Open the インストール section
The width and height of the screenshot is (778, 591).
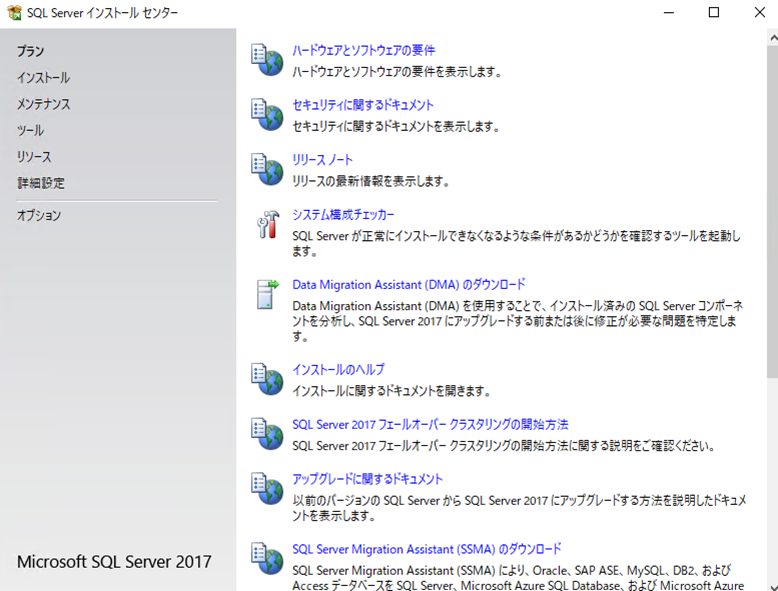[43, 78]
